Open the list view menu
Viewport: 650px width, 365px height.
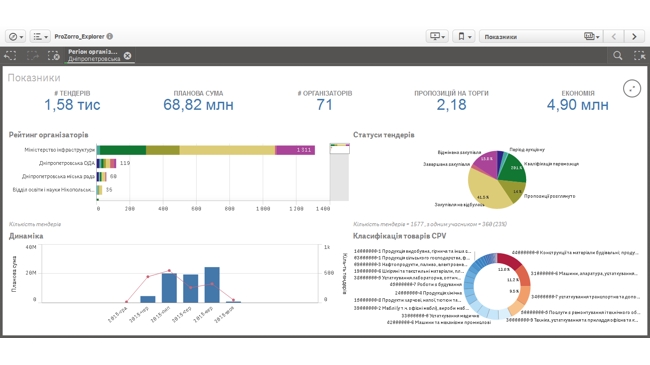click(x=40, y=36)
